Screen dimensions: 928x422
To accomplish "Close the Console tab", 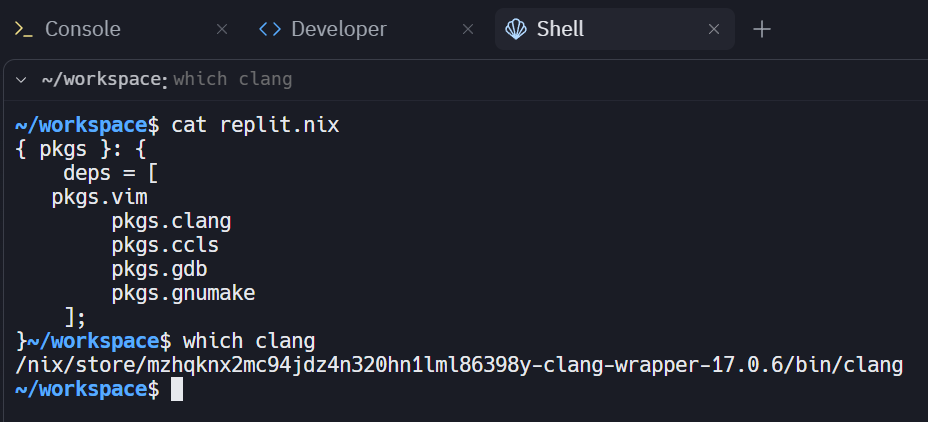I will (x=221, y=29).
